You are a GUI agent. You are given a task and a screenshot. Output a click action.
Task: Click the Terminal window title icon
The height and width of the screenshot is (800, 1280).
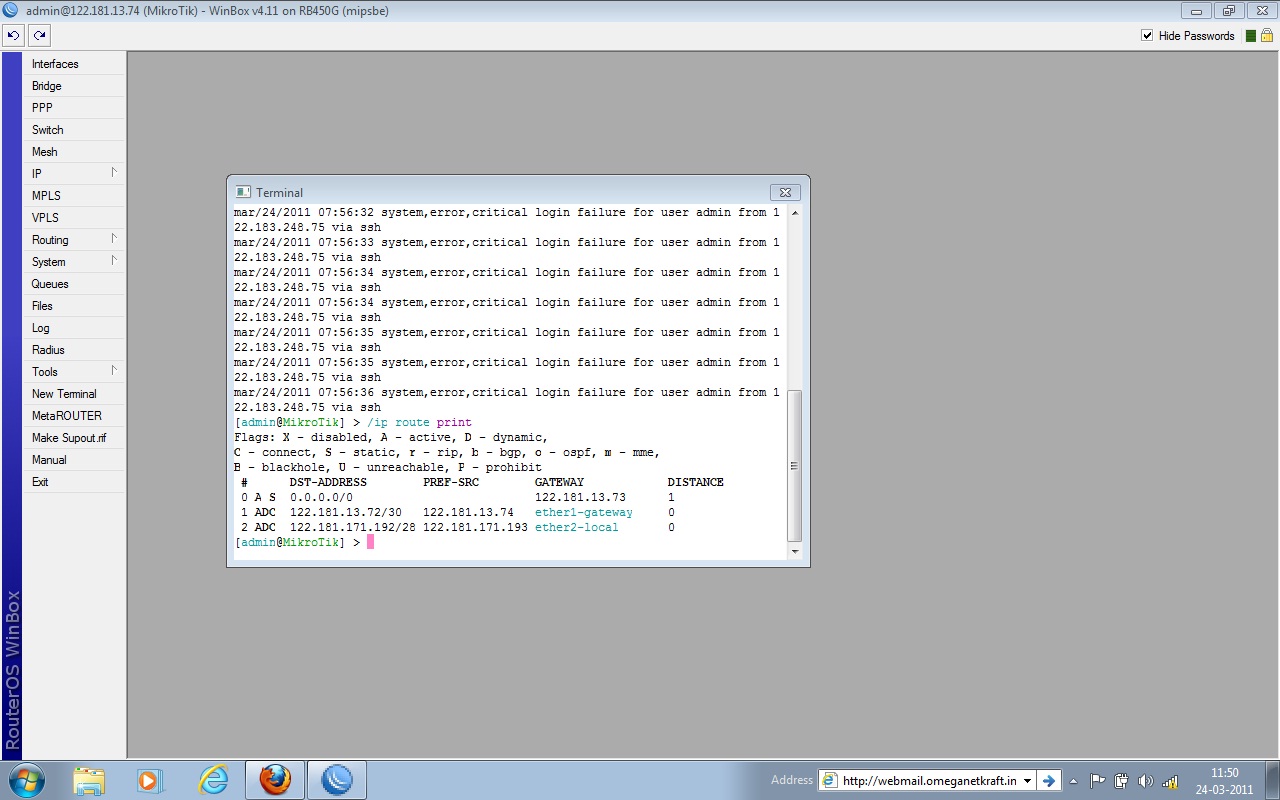[x=242, y=192]
